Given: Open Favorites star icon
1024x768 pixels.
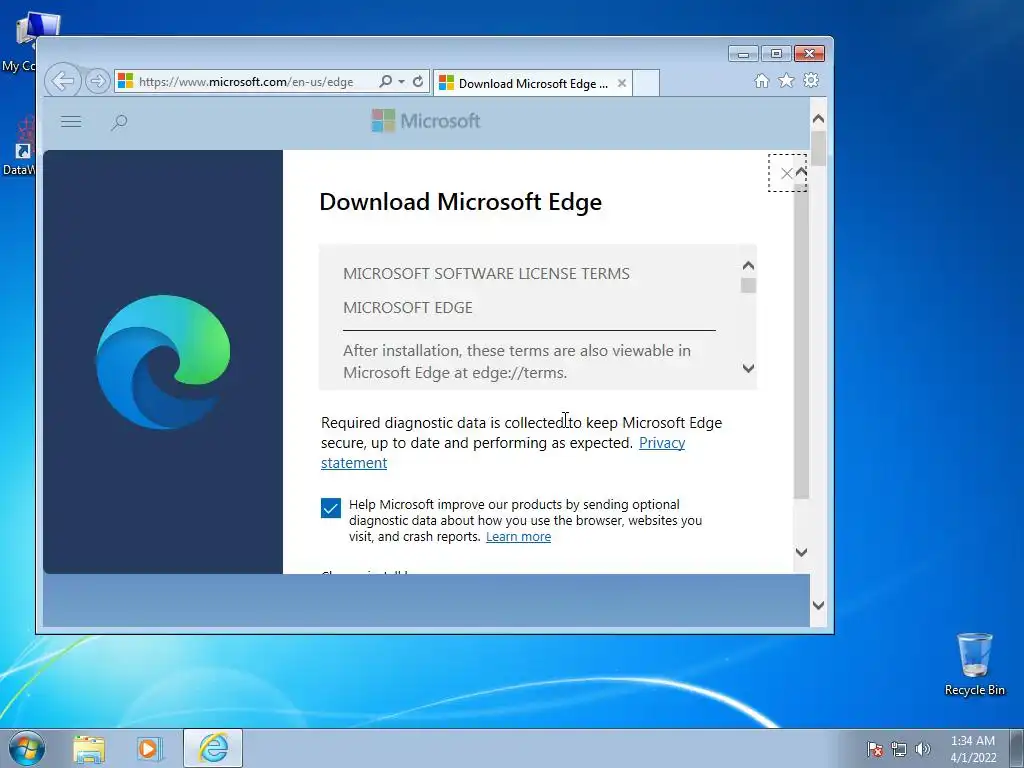Looking at the screenshot, I should [786, 80].
